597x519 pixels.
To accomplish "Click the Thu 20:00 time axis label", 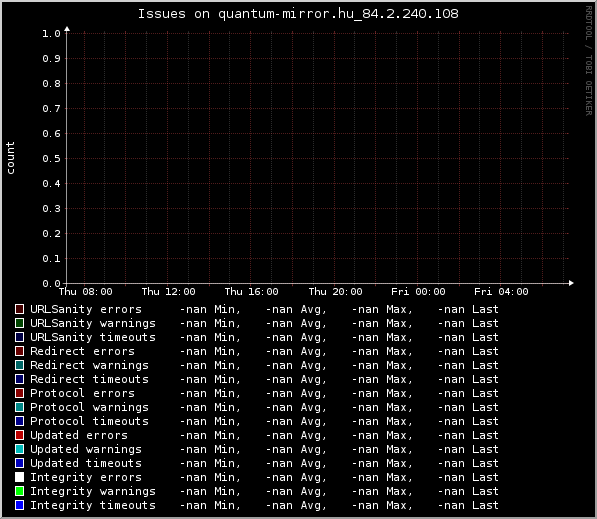I will pyautogui.click(x=335, y=292).
